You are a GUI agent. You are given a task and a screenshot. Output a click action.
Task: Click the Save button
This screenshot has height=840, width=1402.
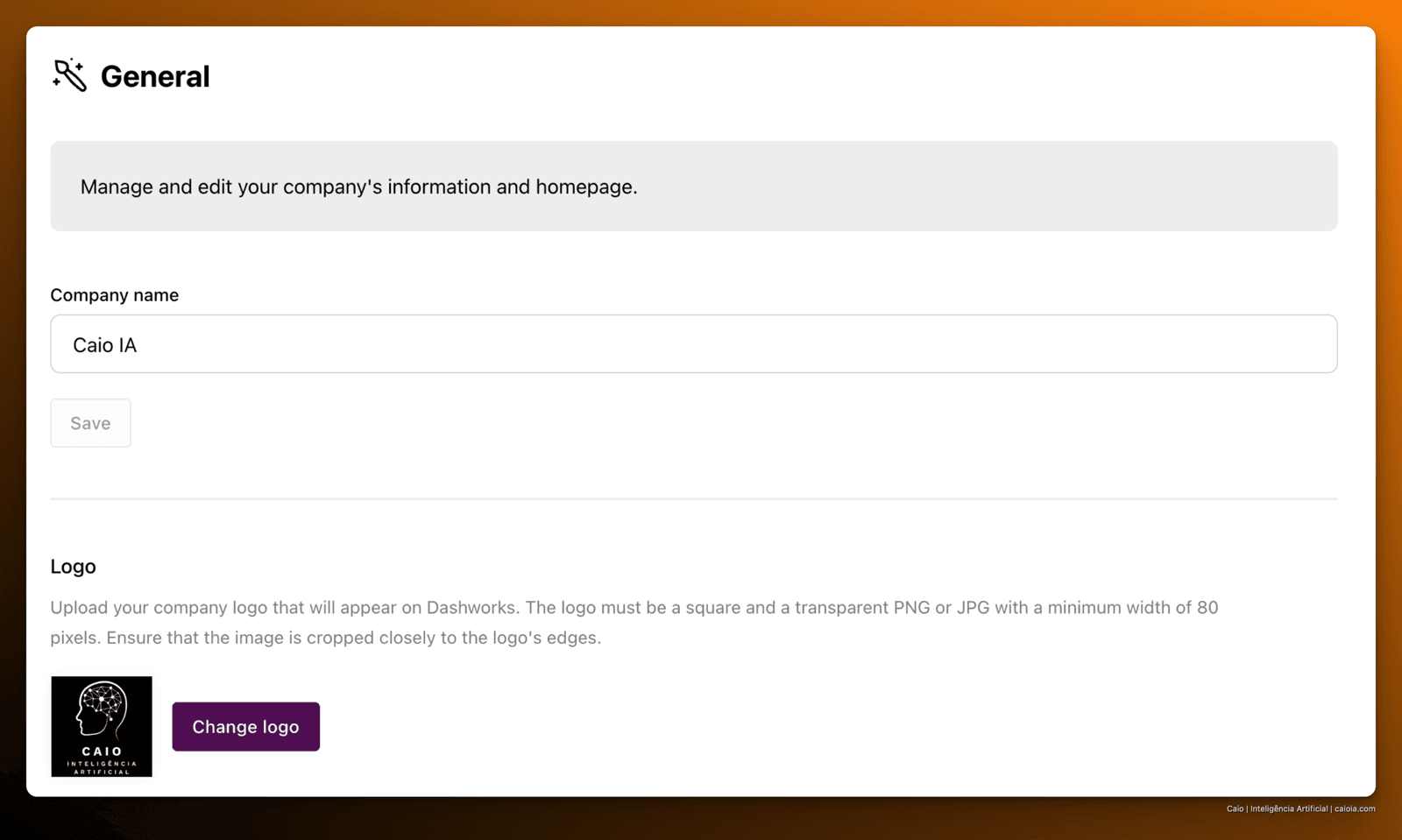91,423
